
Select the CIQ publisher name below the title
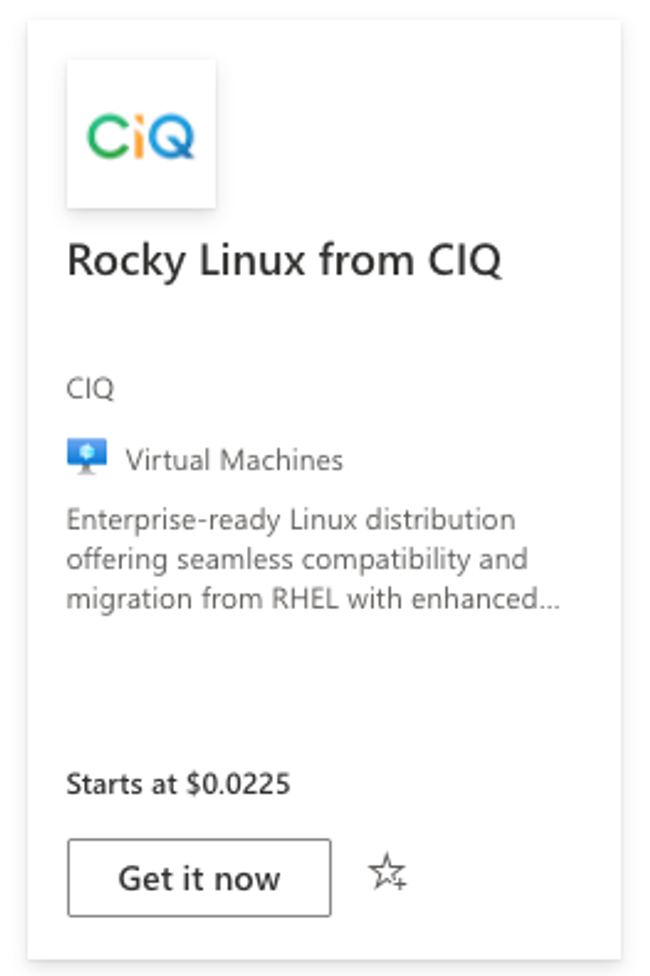(90, 388)
